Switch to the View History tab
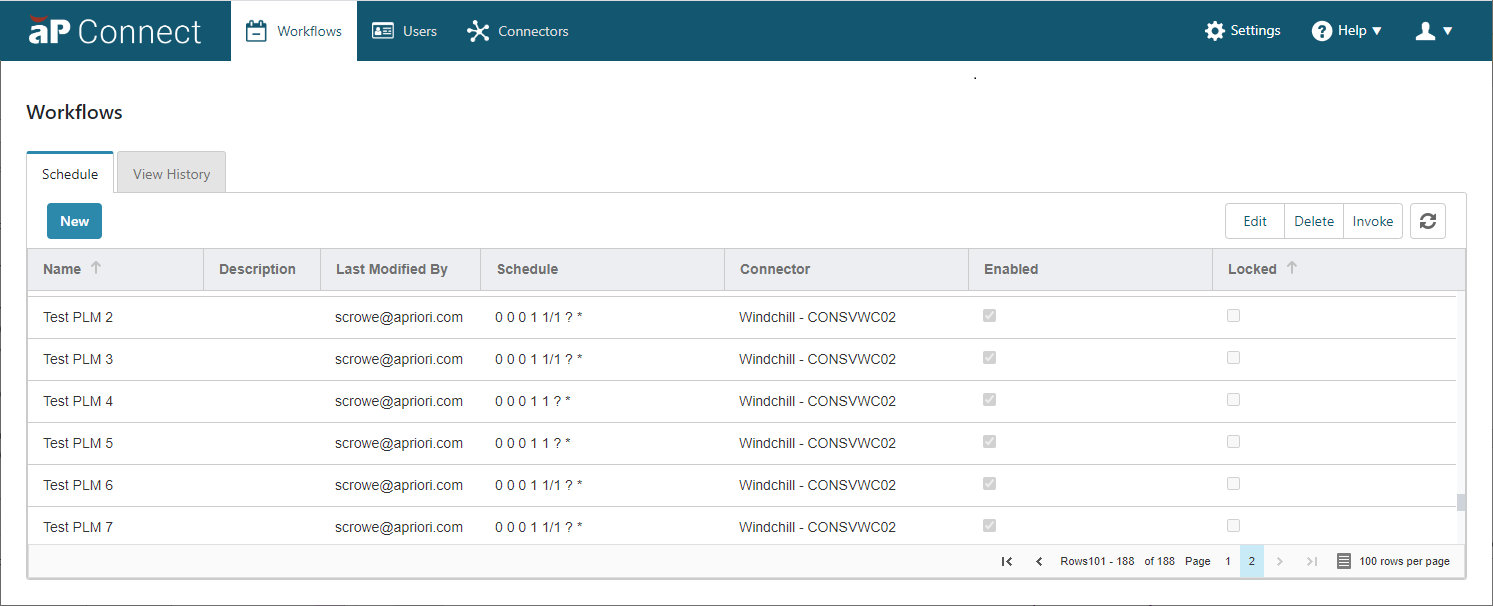The width and height of the screenshot is (1493, 606). click(171, 173)
